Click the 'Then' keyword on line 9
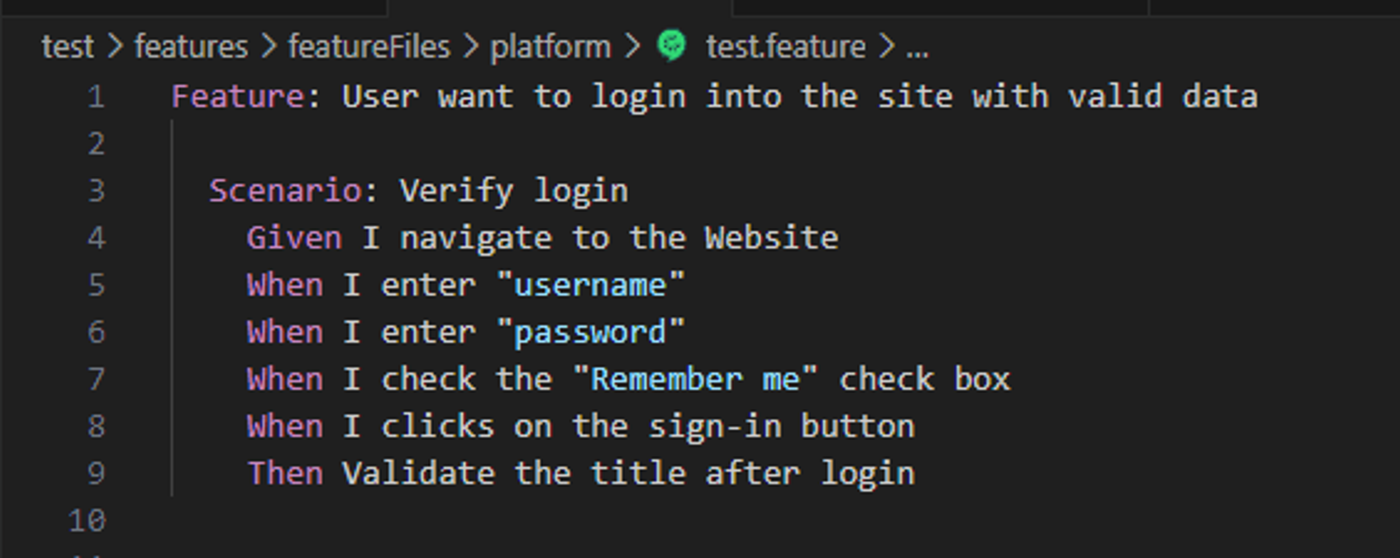 (285, 473)
